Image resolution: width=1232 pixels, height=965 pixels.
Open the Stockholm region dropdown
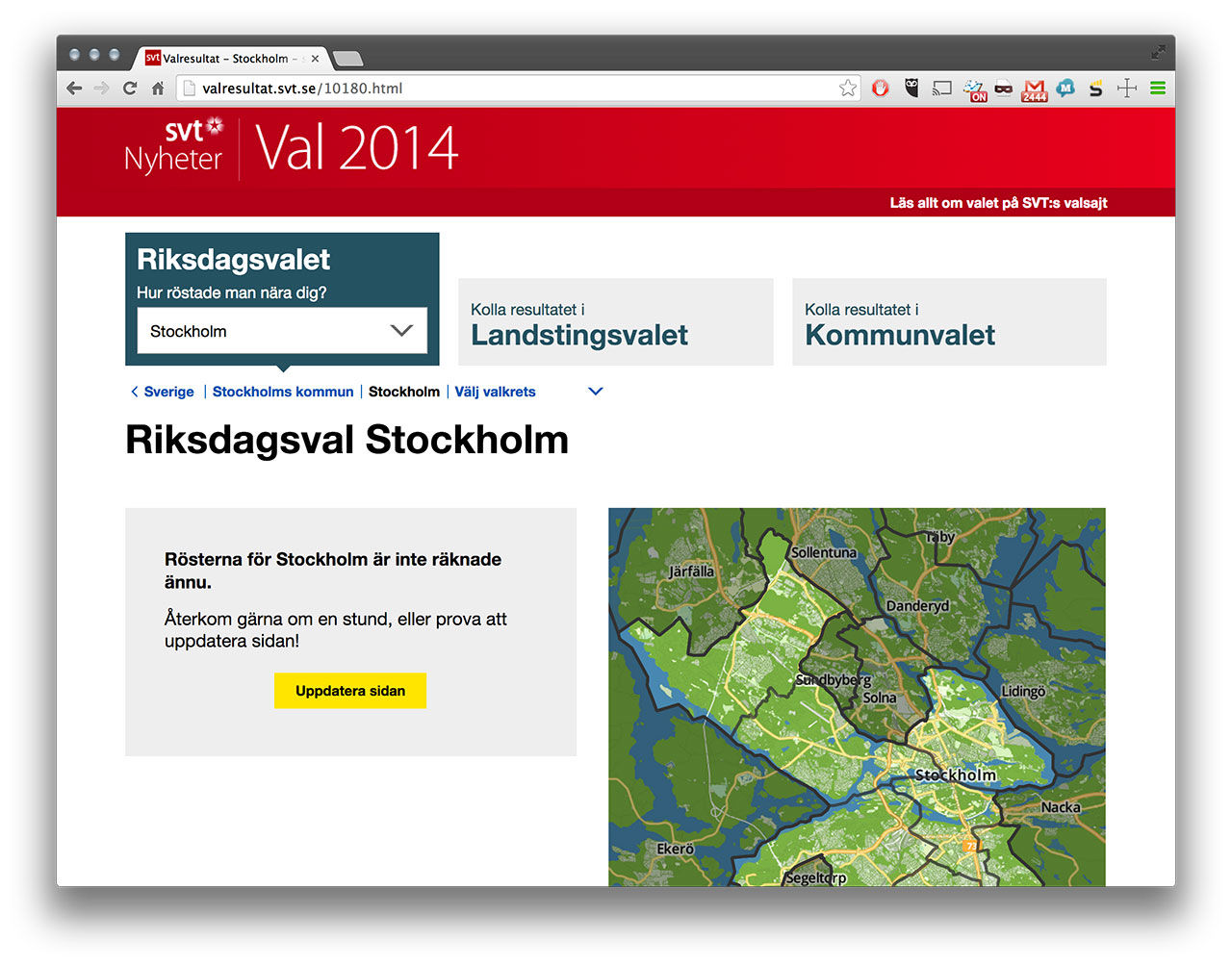point(281,330)
